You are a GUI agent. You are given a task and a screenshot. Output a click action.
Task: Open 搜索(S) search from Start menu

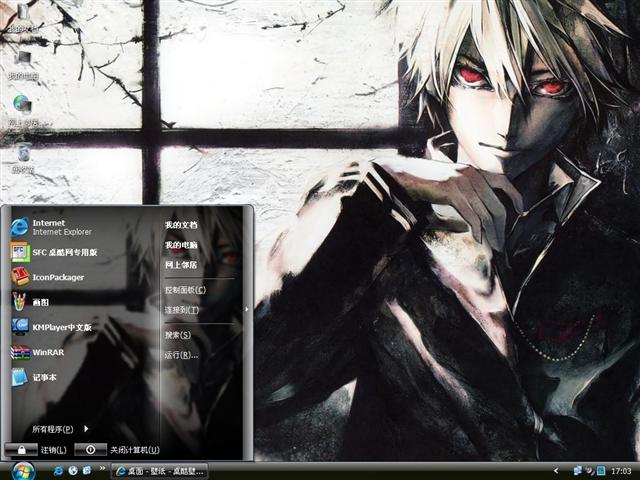pyautogui.click(x=178, y=335)
